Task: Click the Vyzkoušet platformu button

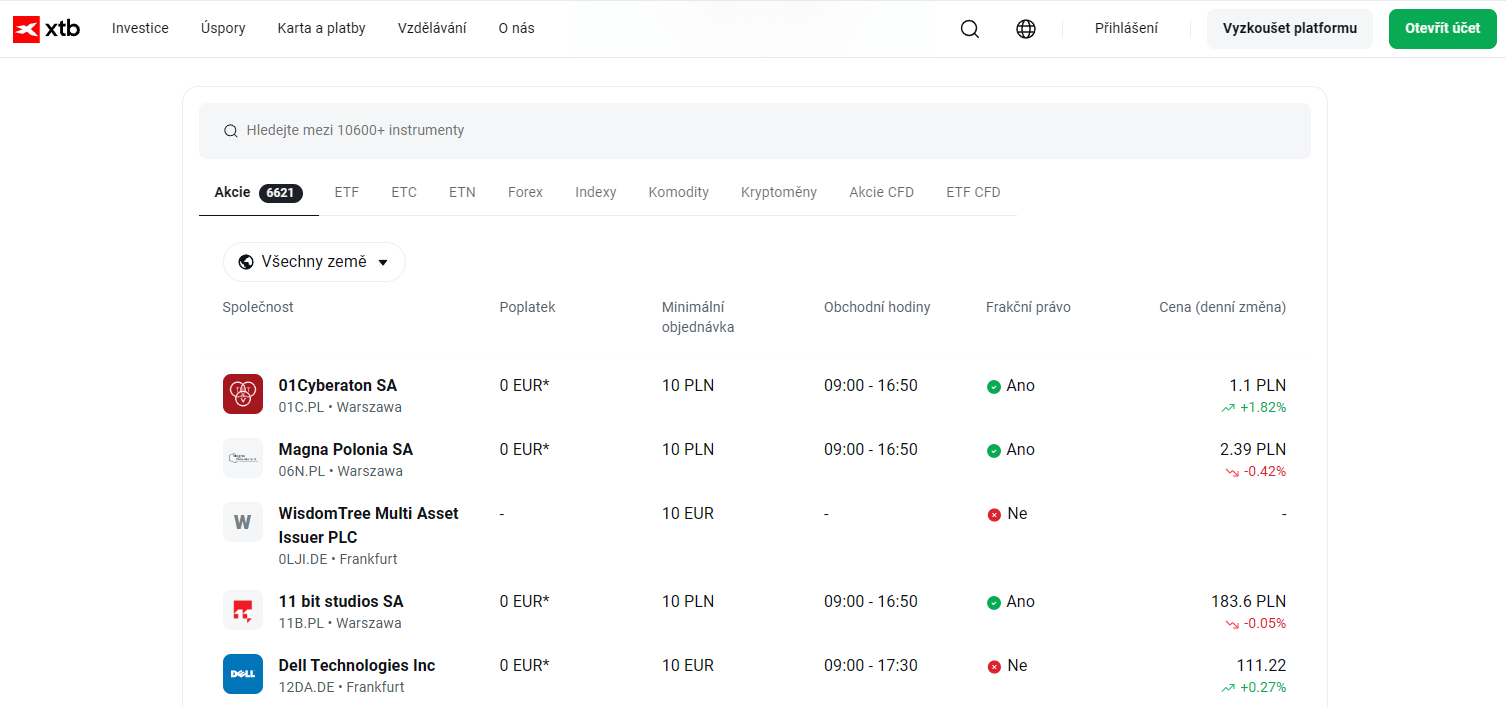Action: pyautogui.click(x=1289, y=29)
